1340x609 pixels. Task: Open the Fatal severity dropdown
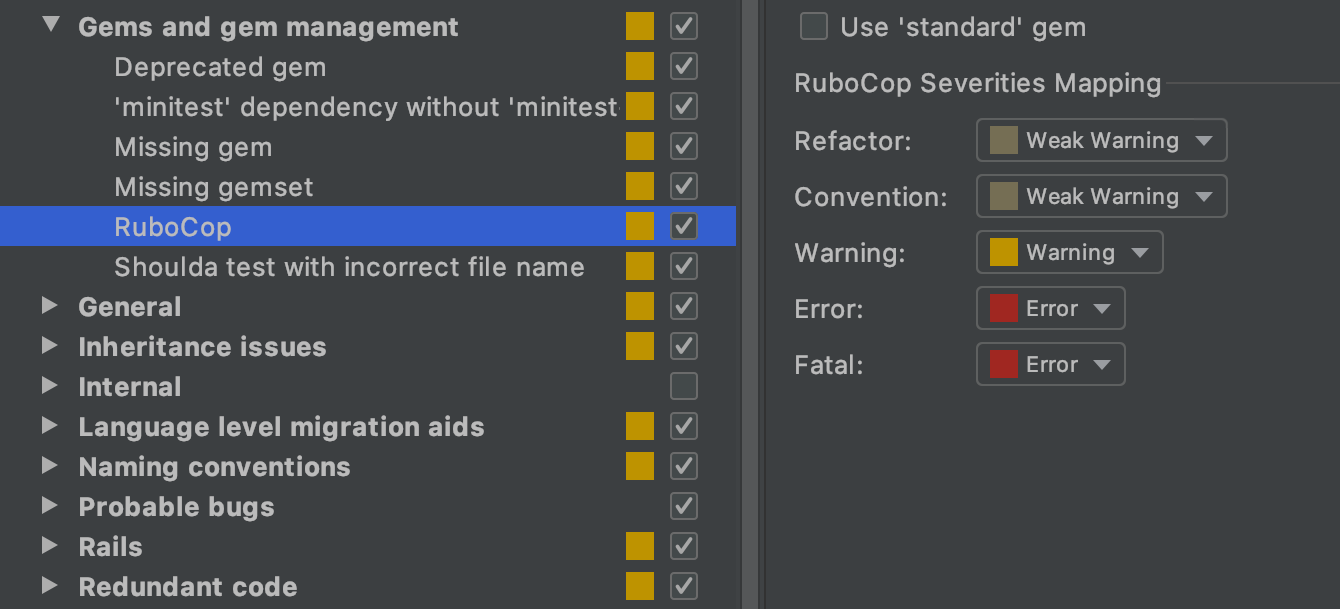click(1050, 364)
